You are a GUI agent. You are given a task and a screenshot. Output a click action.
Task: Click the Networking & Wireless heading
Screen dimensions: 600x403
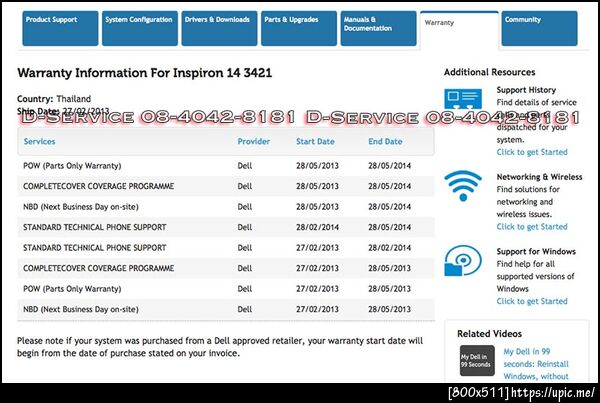click(x=540, y=177)
